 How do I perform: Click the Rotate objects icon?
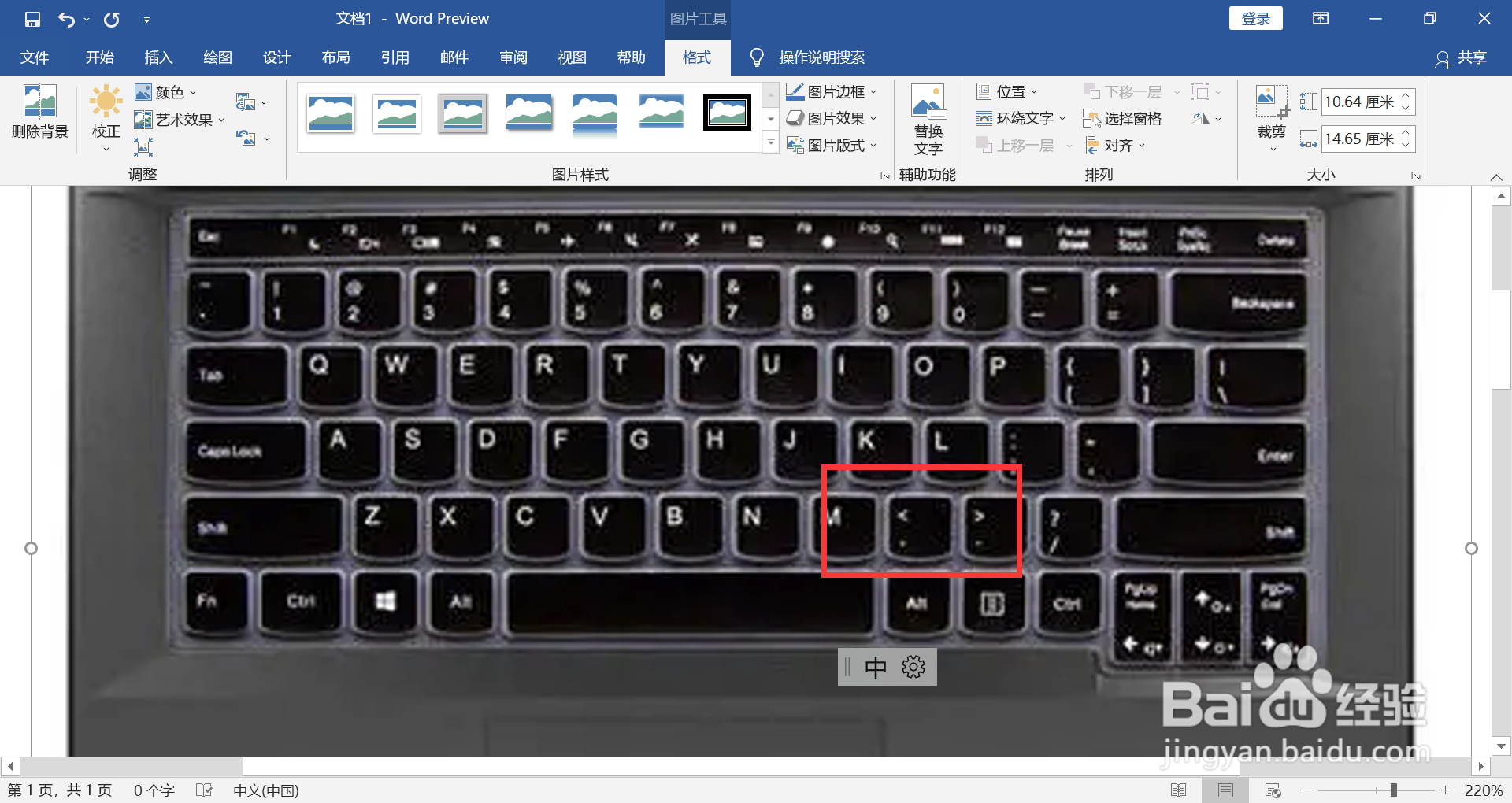(1206, 118)
